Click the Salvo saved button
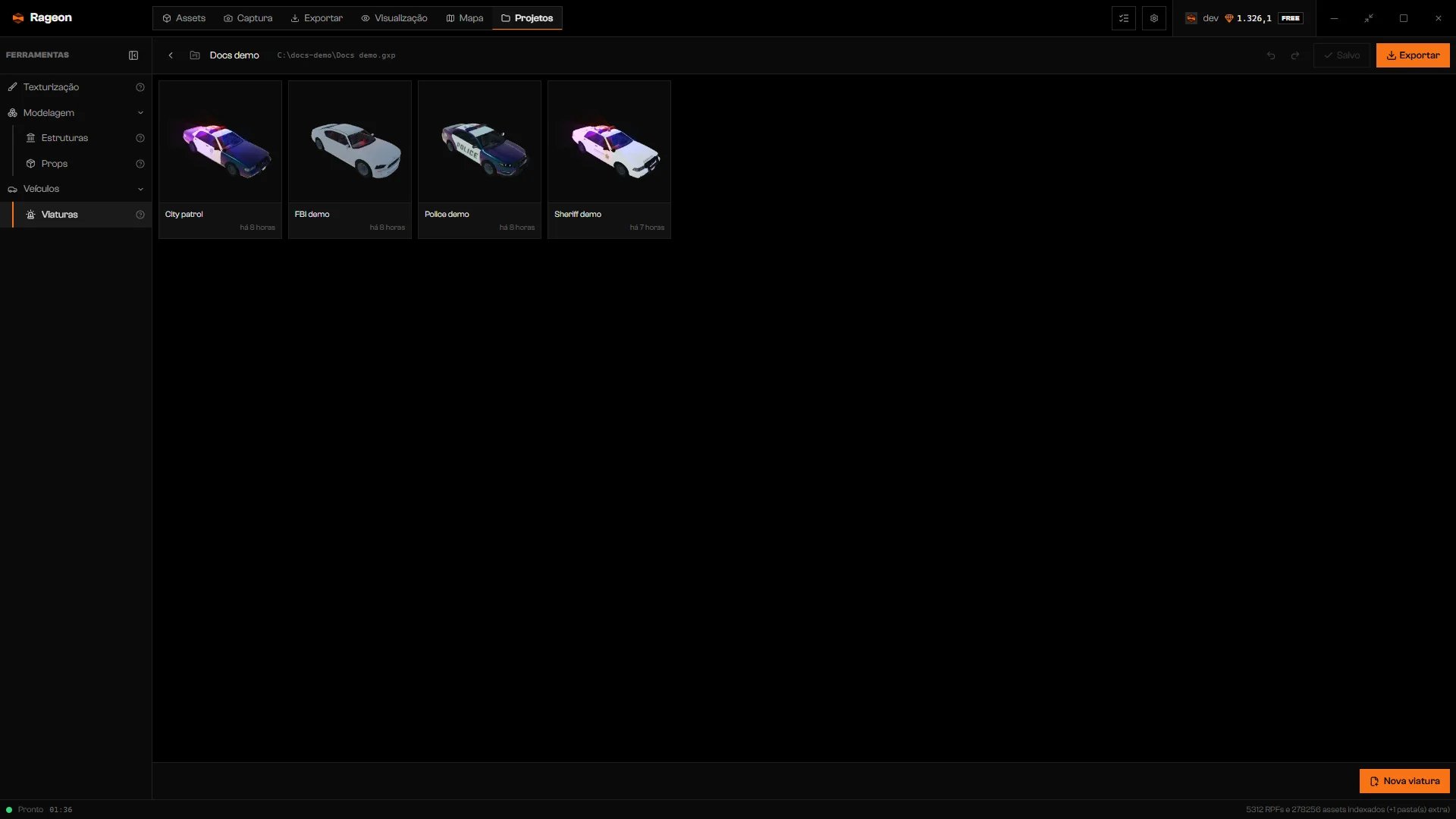This screenshot has height=819, width=1456. pos(1341,55)
